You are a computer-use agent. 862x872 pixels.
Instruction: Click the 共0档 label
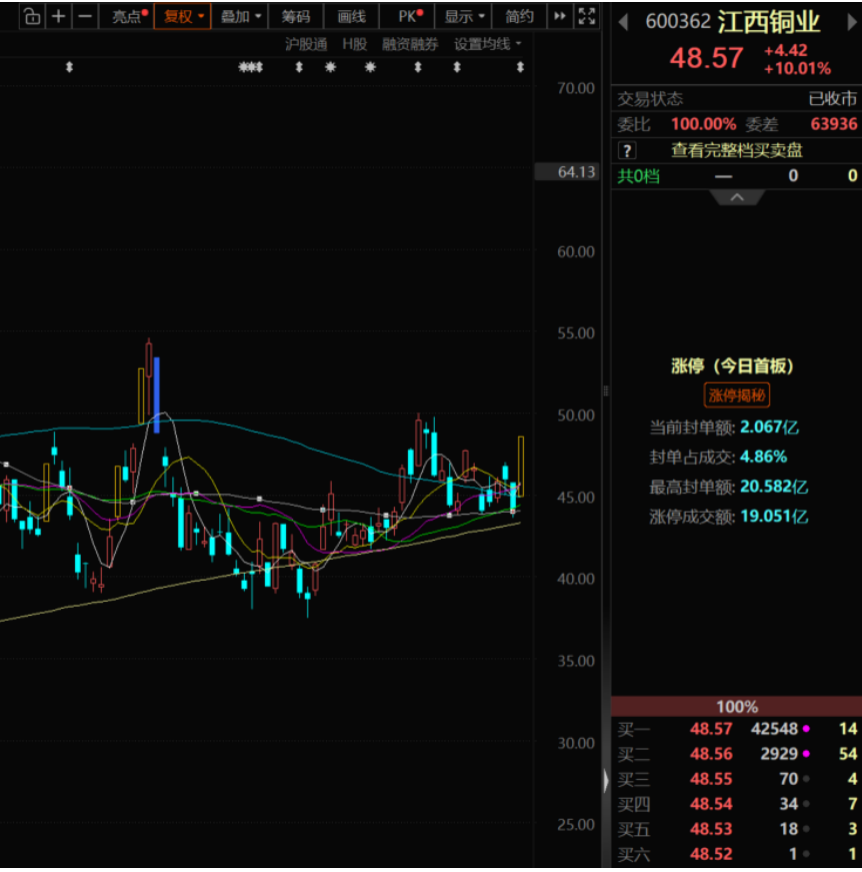(638, 176)
